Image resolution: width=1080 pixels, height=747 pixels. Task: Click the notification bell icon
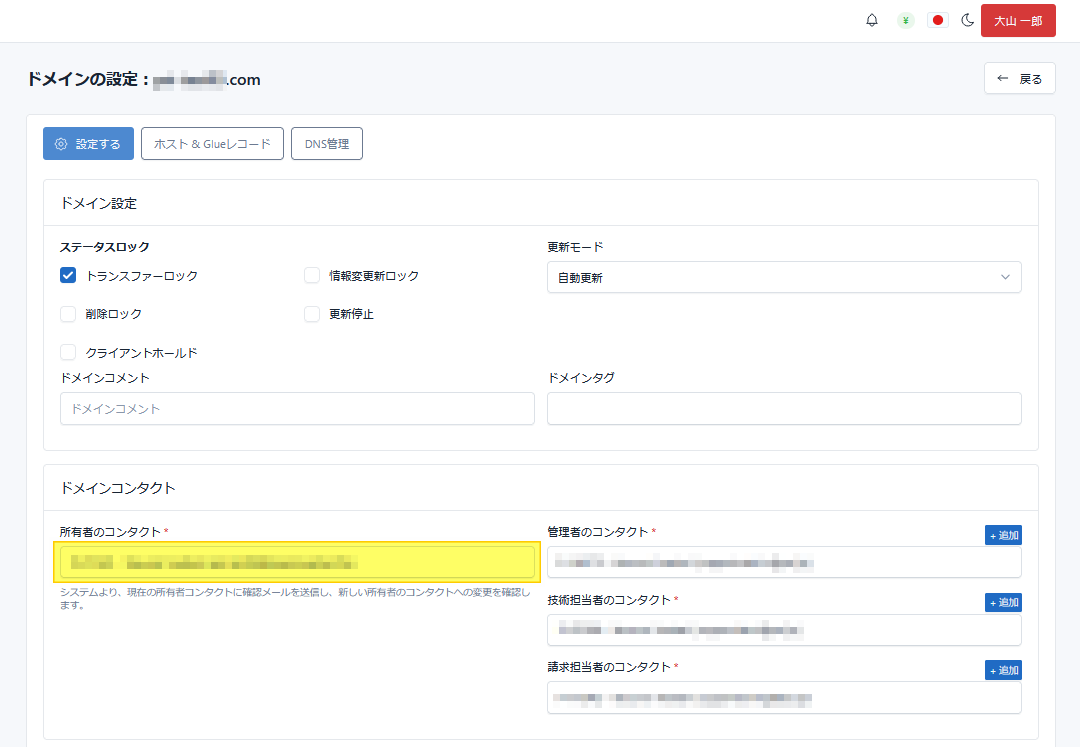(x=872, y=20)
